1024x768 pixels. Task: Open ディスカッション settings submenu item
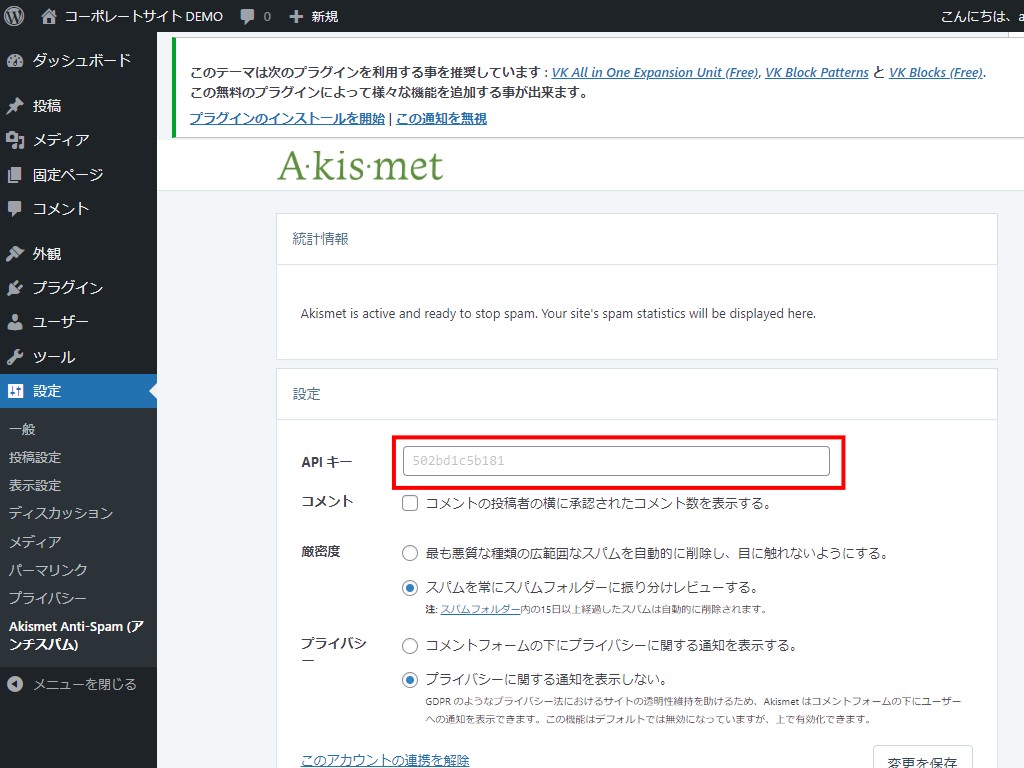60,513
